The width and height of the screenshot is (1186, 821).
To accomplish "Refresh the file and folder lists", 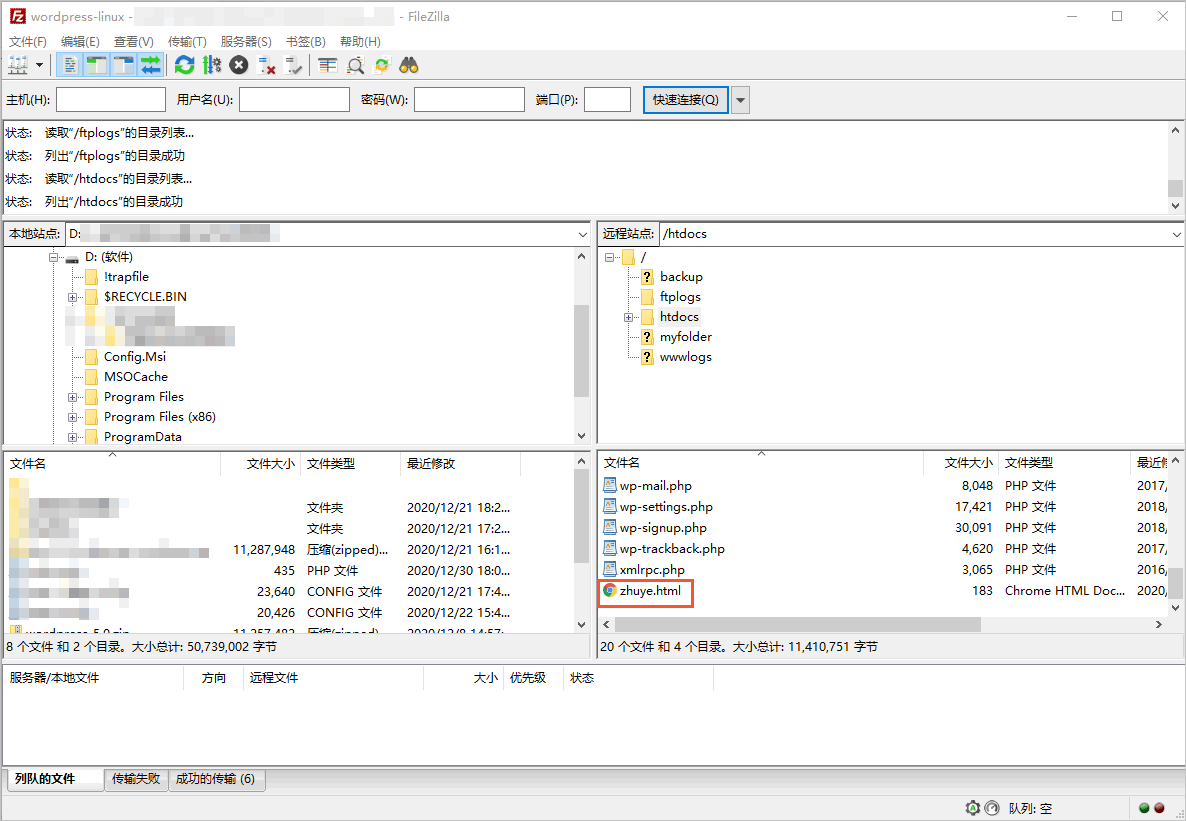I will pyautogui.click(x=185, y=66).
